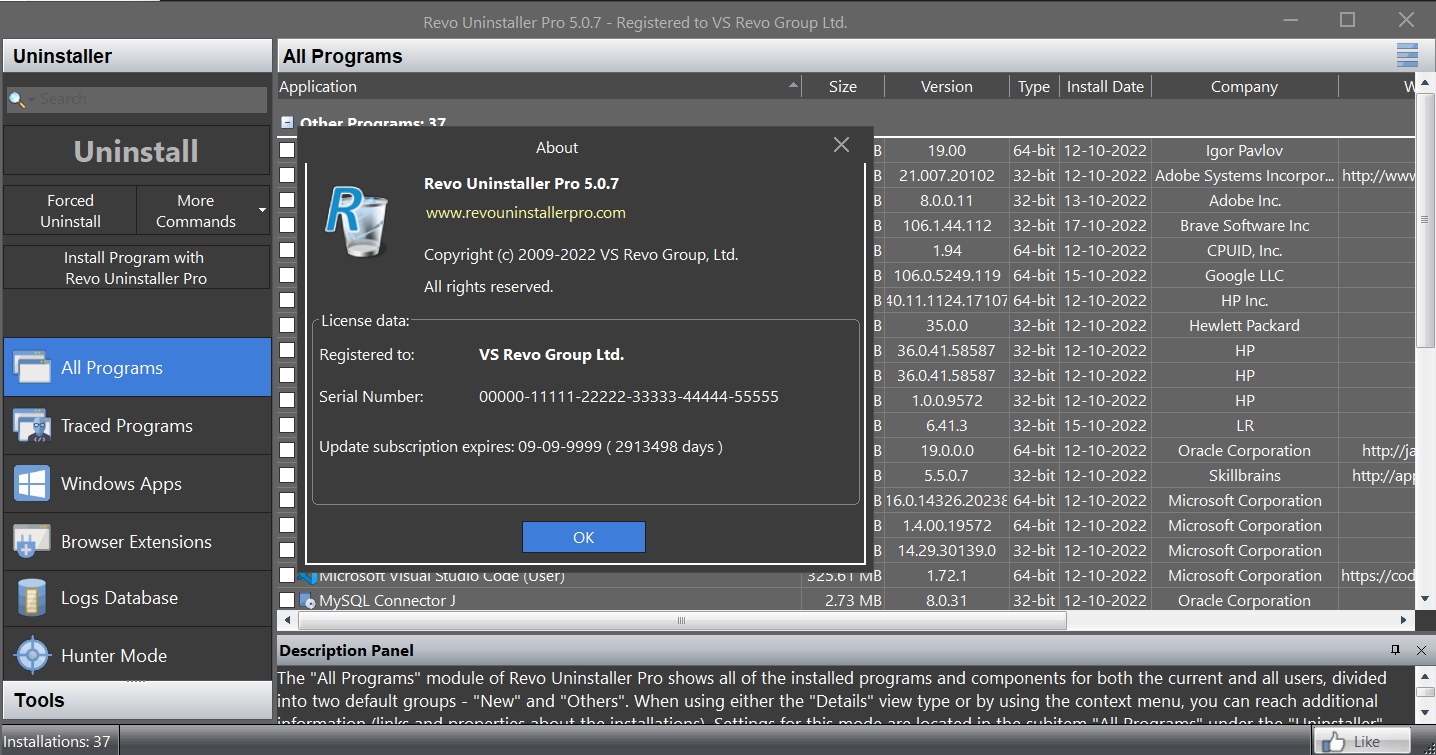The width and height of the screenshot is (1436, 755).
Task: Collapse the Other Programs group
Action: pyautogui.click(x=287, y=124)
